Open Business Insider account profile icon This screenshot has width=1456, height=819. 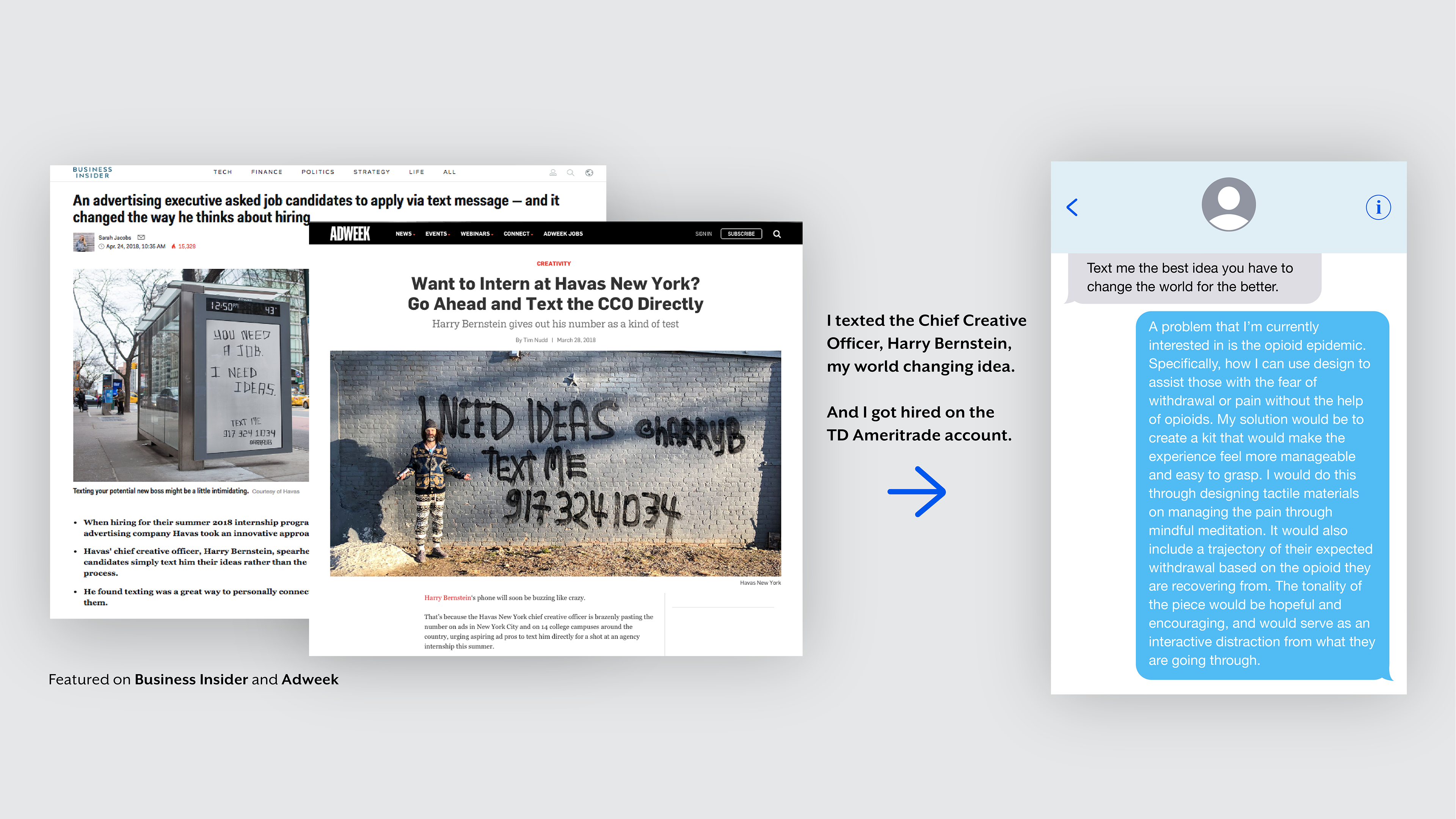click(x=553, y=173)
